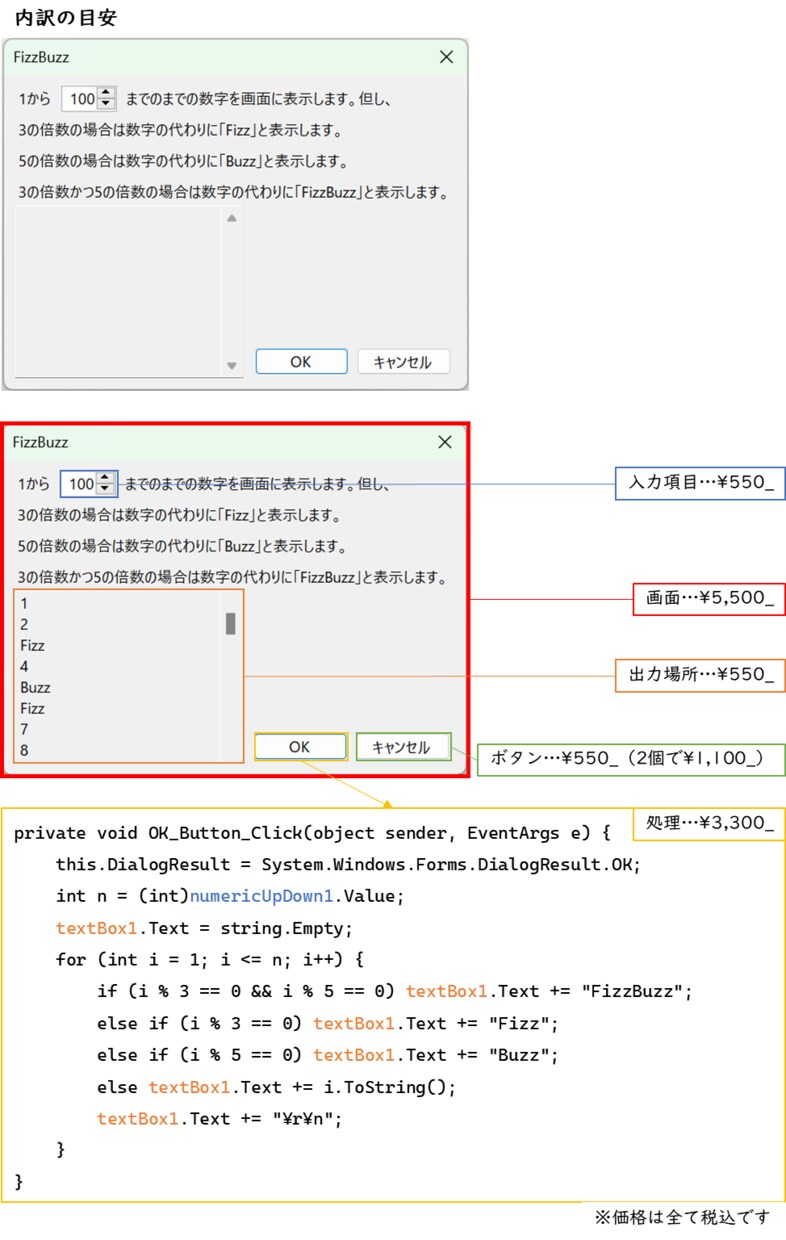This screenshot has width=786, height=1240.
Task: Click the 100 number field in empty-output dialog
Action: (80, 99)
